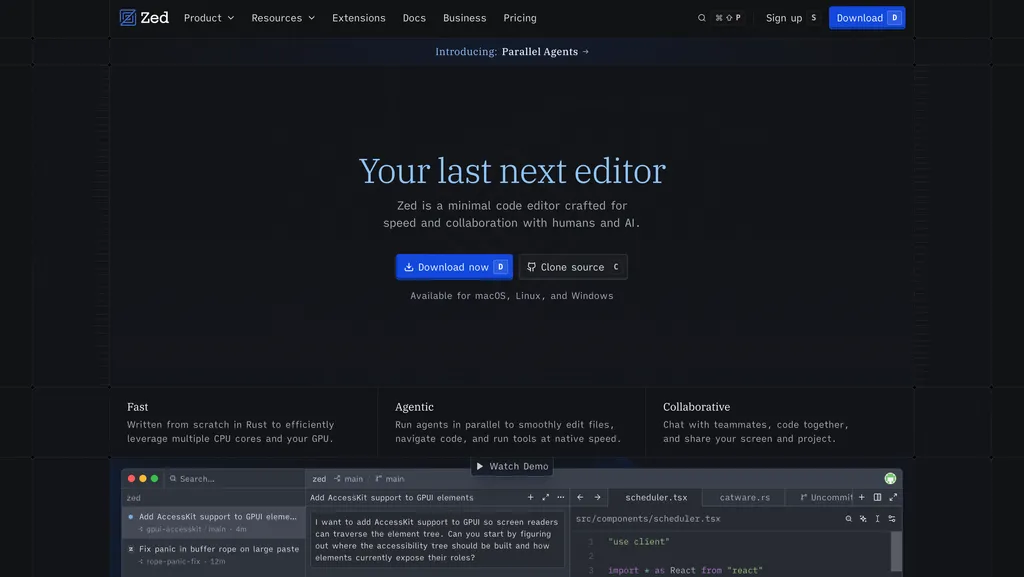Open the Parallel Agents announcement link
This screenshot has width=1024, height=577.
point(512,52)
